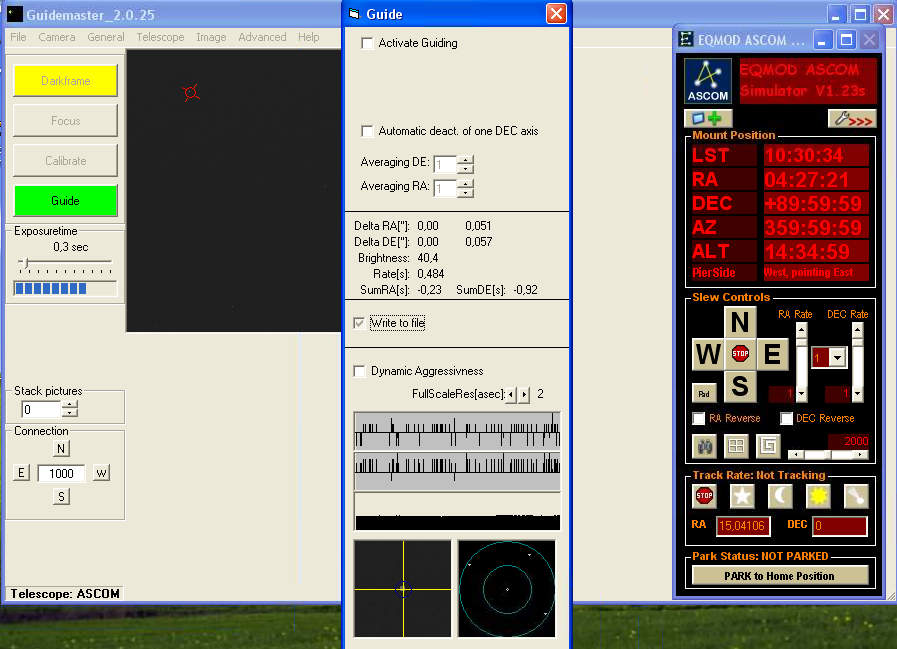Click the Connection 1000 input field
The width and height of the screenshot is (897, 649).
[x=61, y=473]
